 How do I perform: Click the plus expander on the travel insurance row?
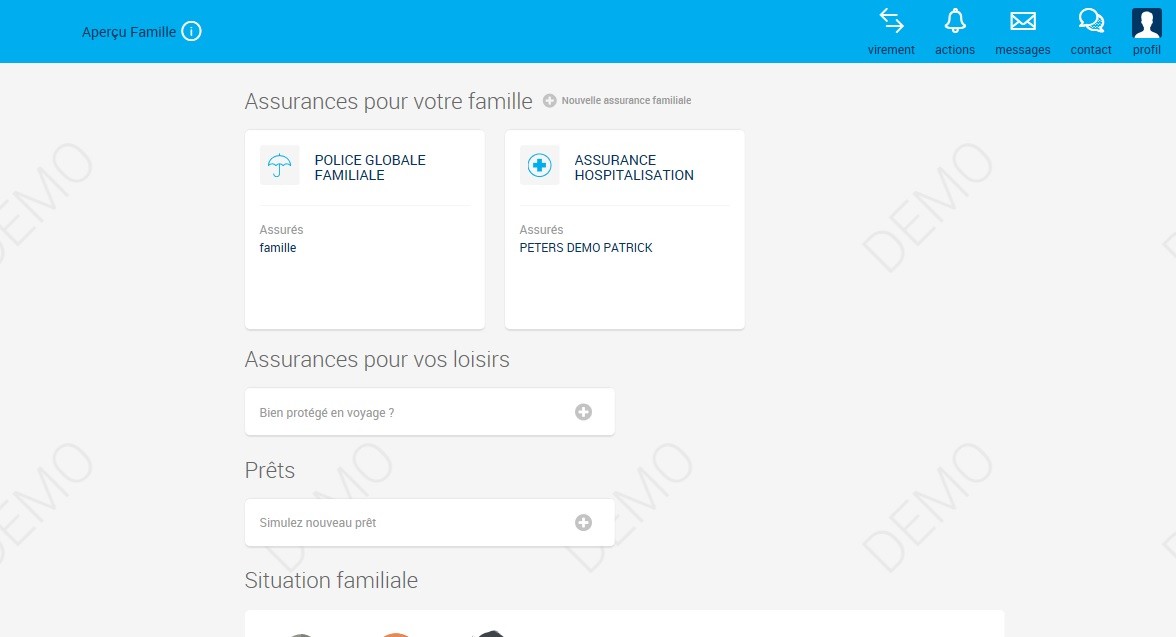(583, 411)
